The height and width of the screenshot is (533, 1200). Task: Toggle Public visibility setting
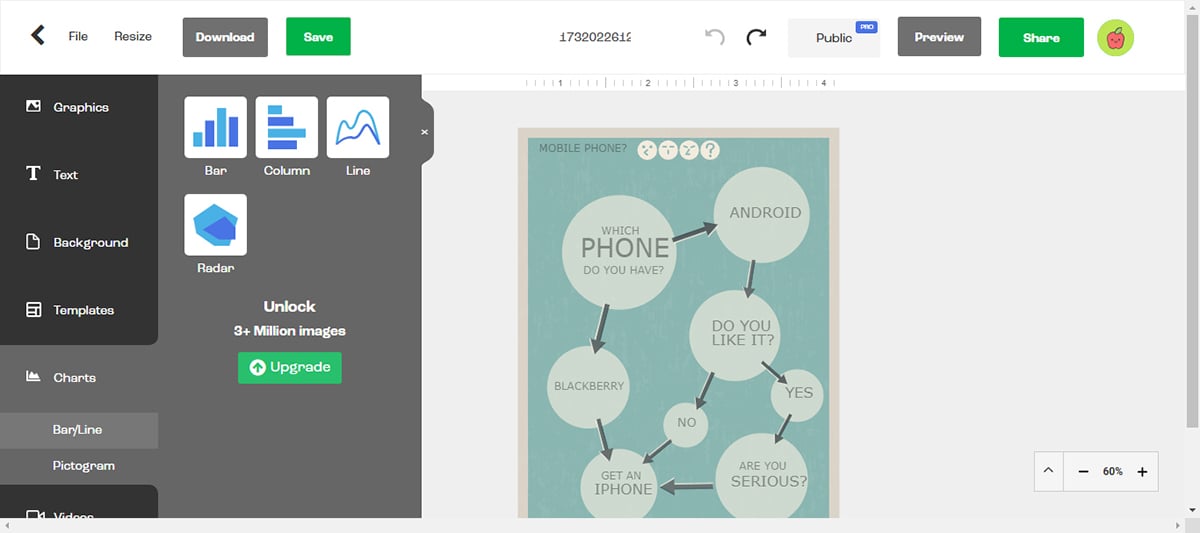coord(834,38)
